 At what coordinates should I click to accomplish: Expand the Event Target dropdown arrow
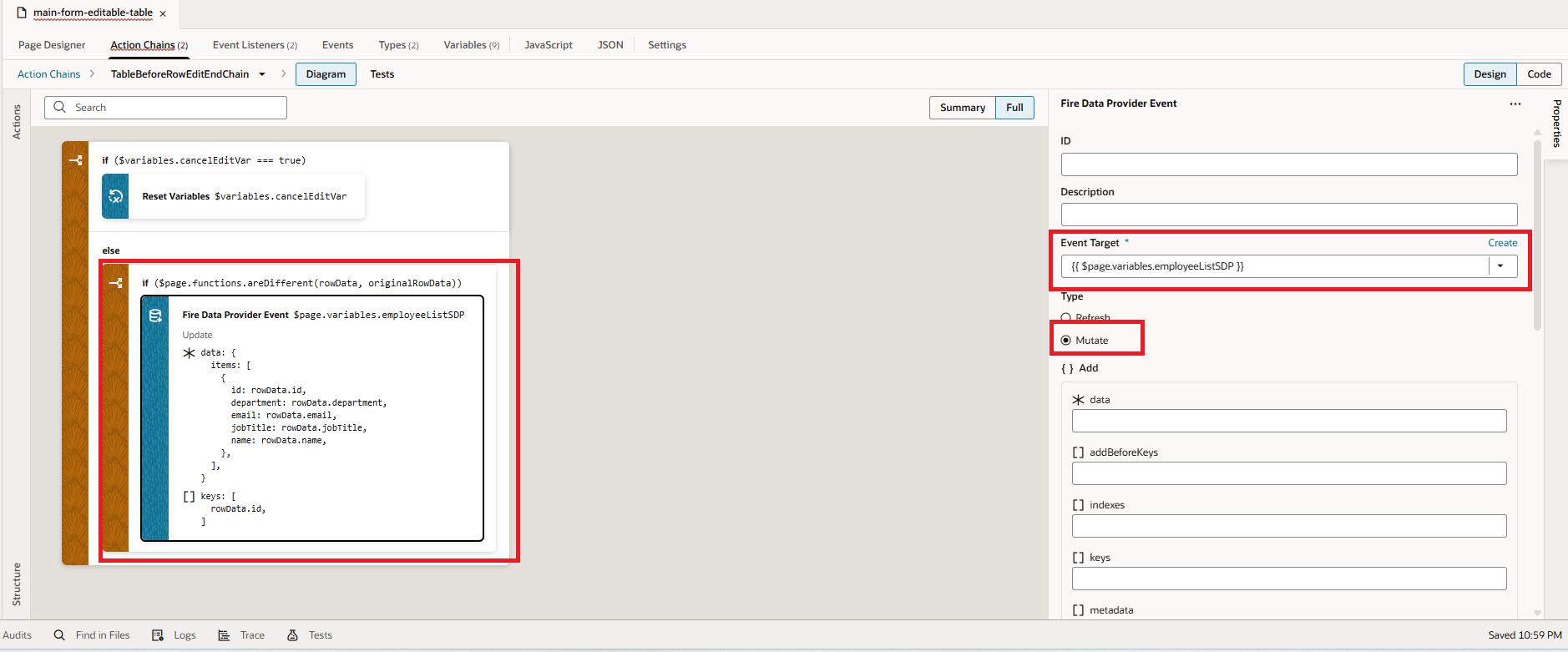coord(1500,266)
